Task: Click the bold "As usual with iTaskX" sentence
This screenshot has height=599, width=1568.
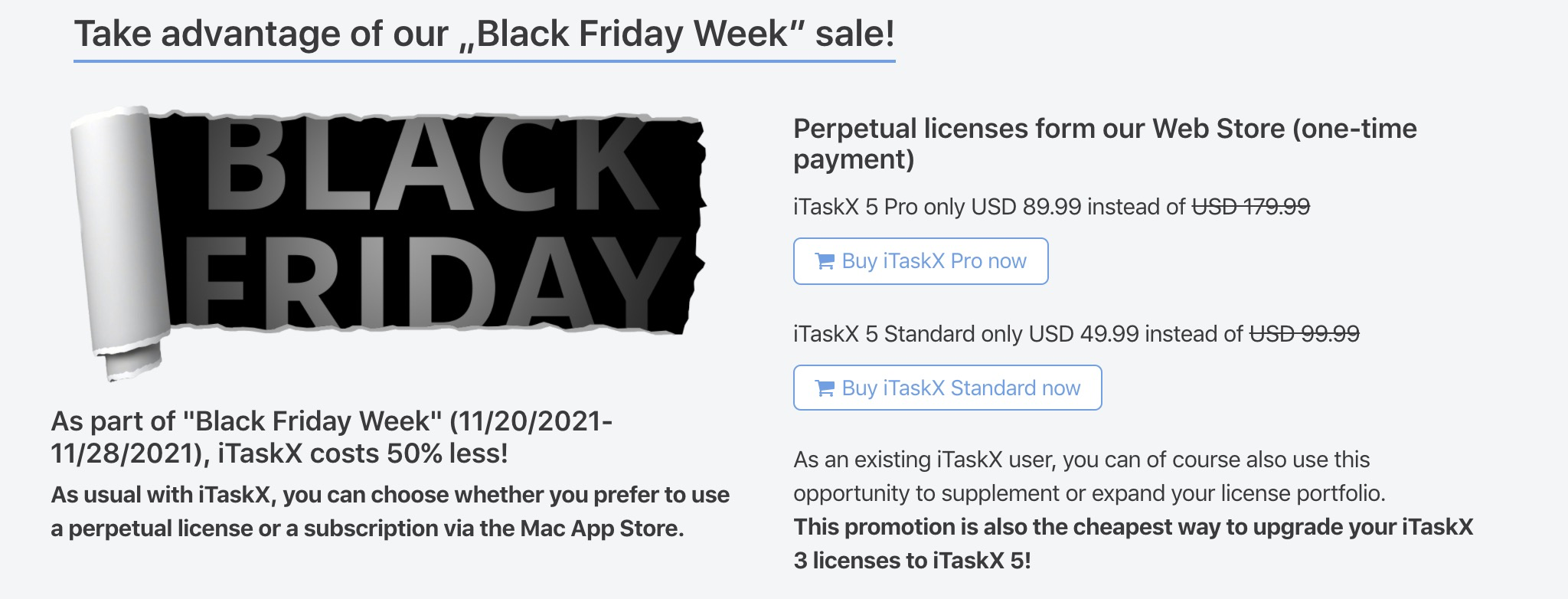Action: (x=390, y=495)
